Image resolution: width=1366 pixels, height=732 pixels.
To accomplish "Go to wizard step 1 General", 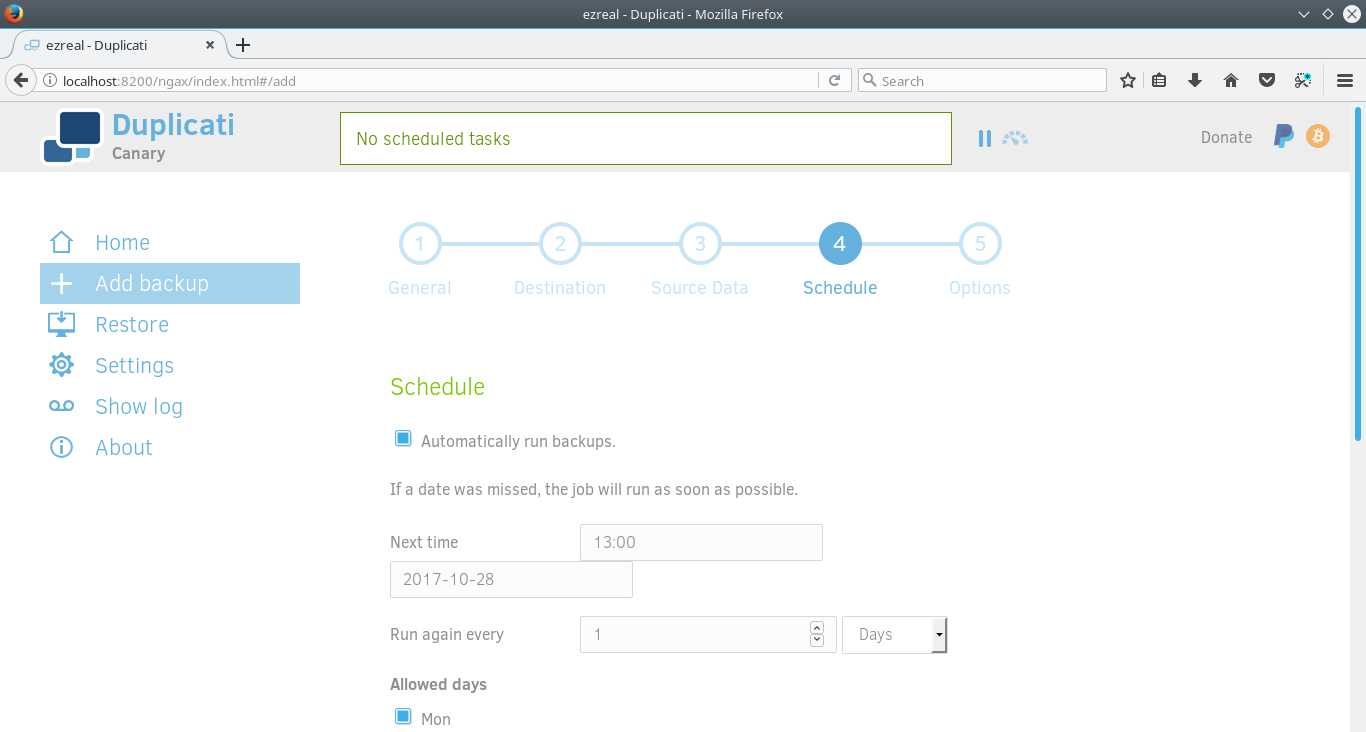I will coord(420,244).
